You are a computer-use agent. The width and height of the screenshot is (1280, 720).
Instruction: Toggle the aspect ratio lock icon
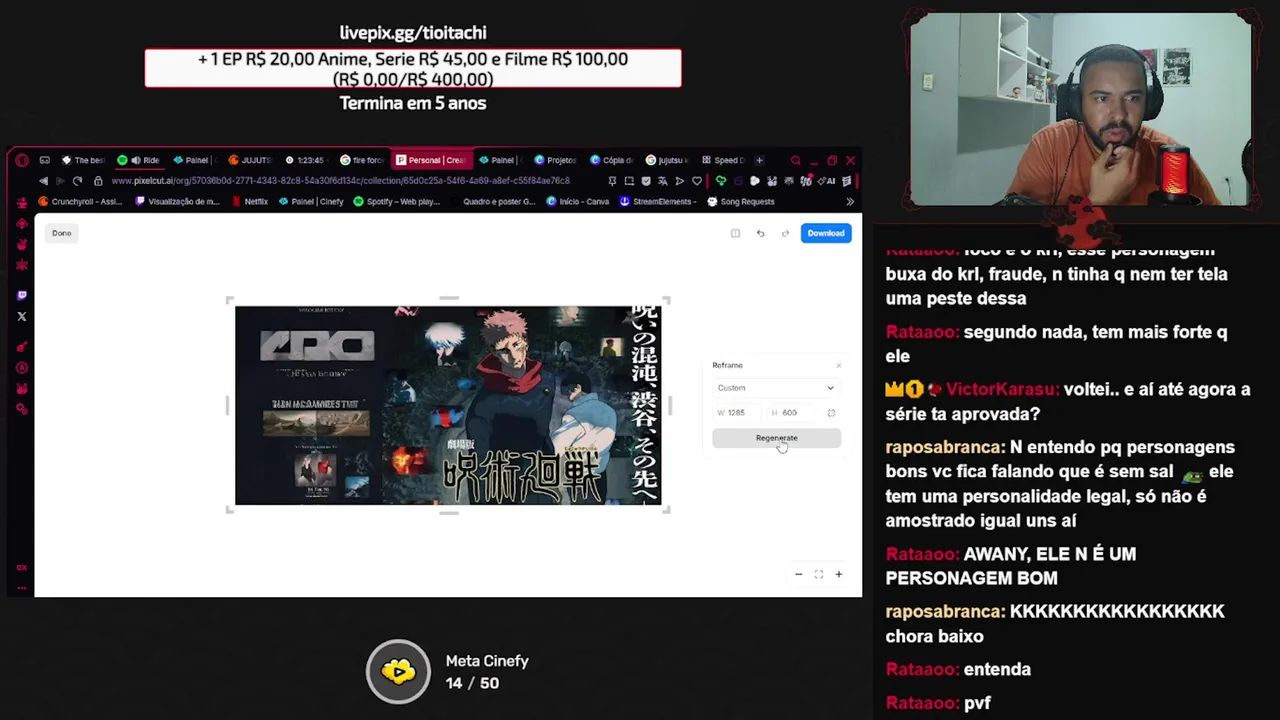point(831,412)
